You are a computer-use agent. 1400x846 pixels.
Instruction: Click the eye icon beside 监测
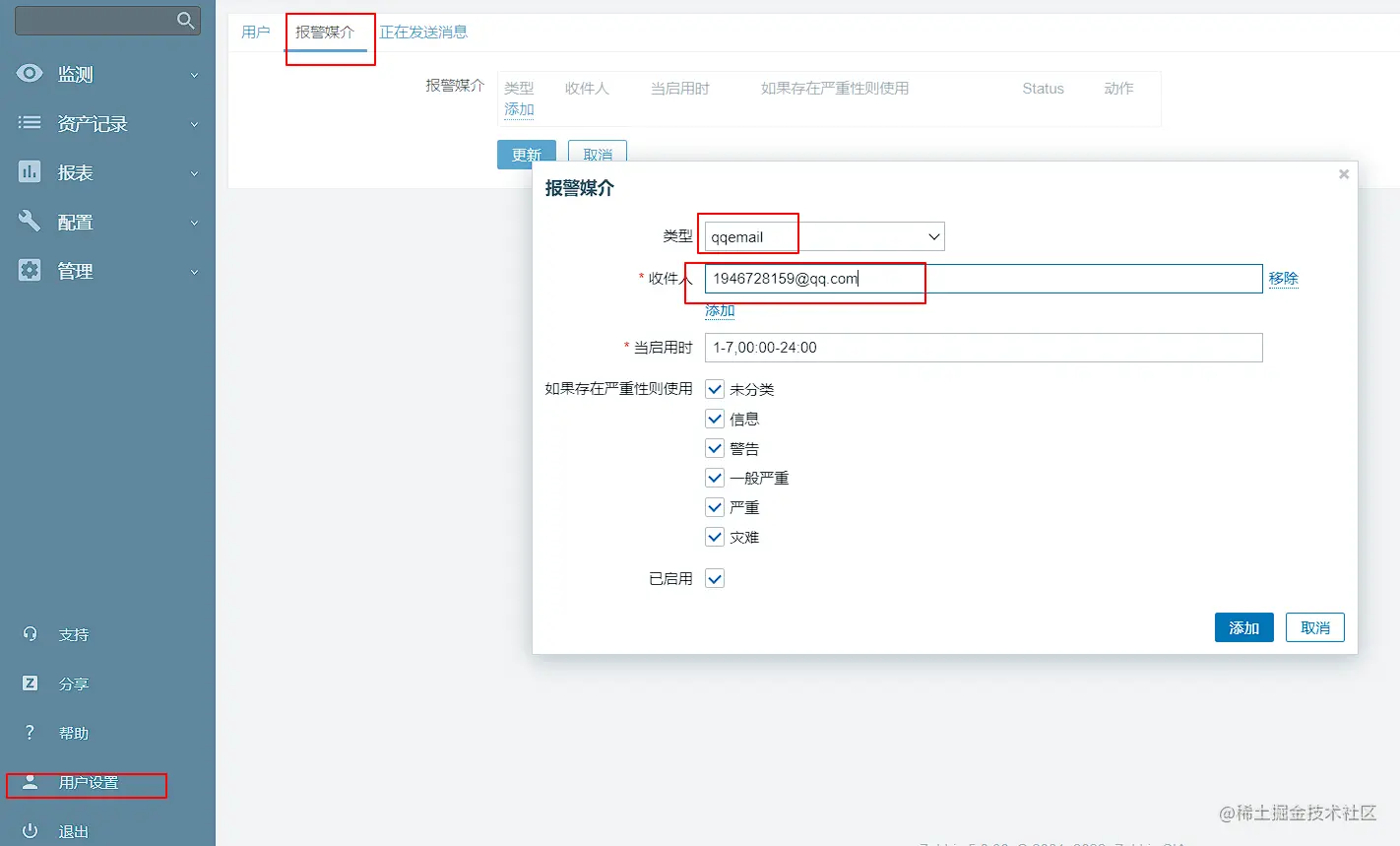click(30, 73)
